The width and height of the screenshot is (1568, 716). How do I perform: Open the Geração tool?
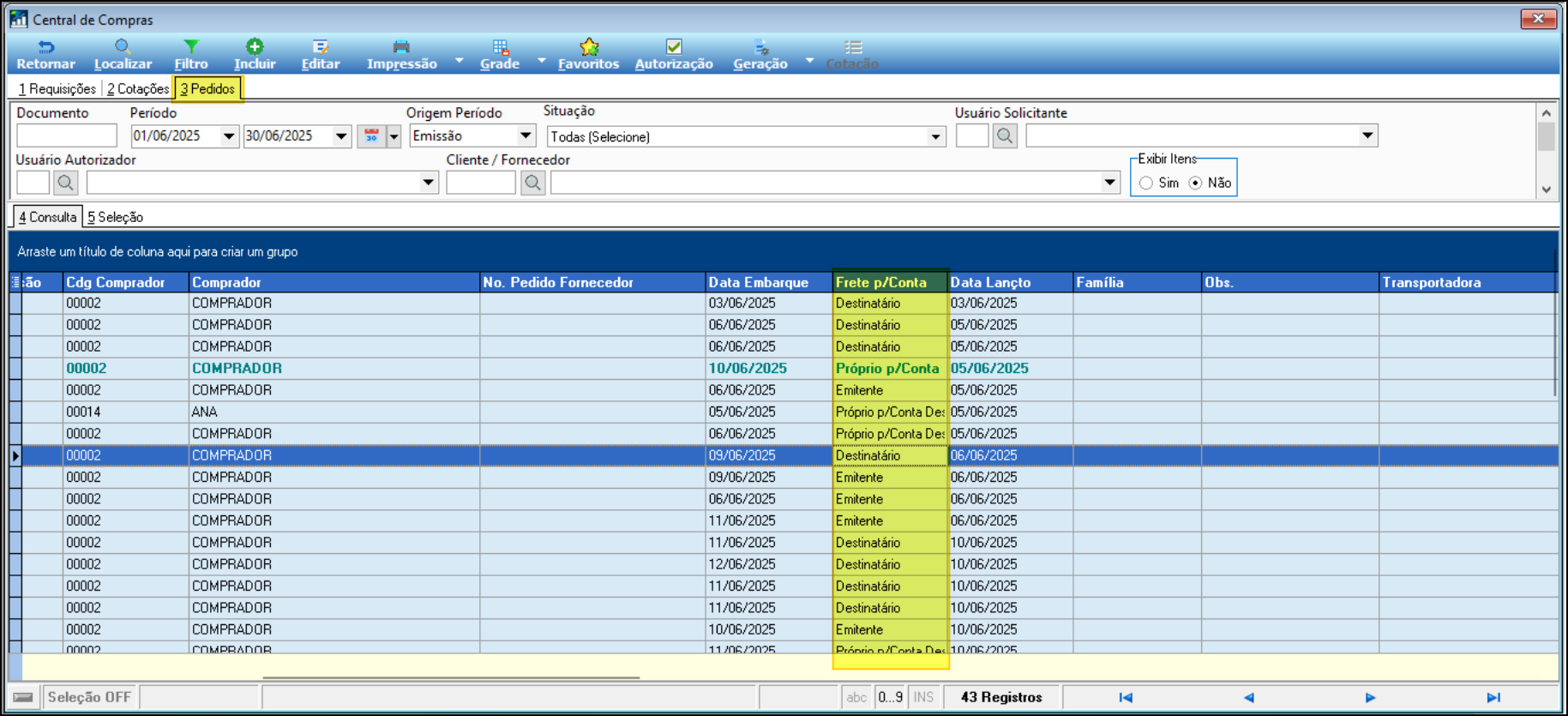coord(760,55)
